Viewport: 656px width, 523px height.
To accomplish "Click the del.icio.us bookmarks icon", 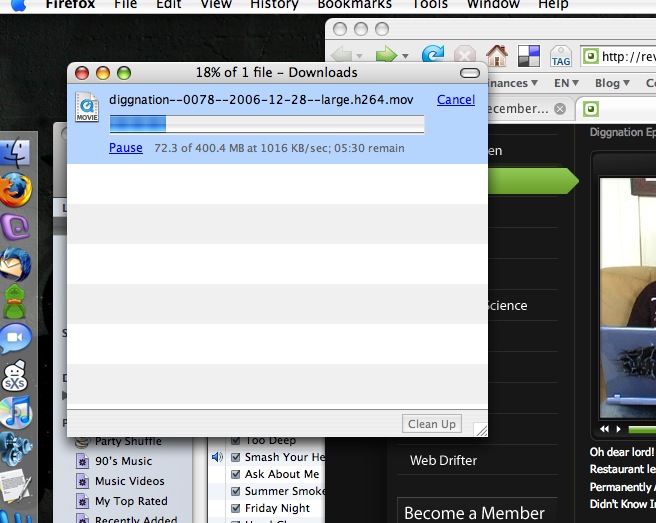I will (529, 56).
